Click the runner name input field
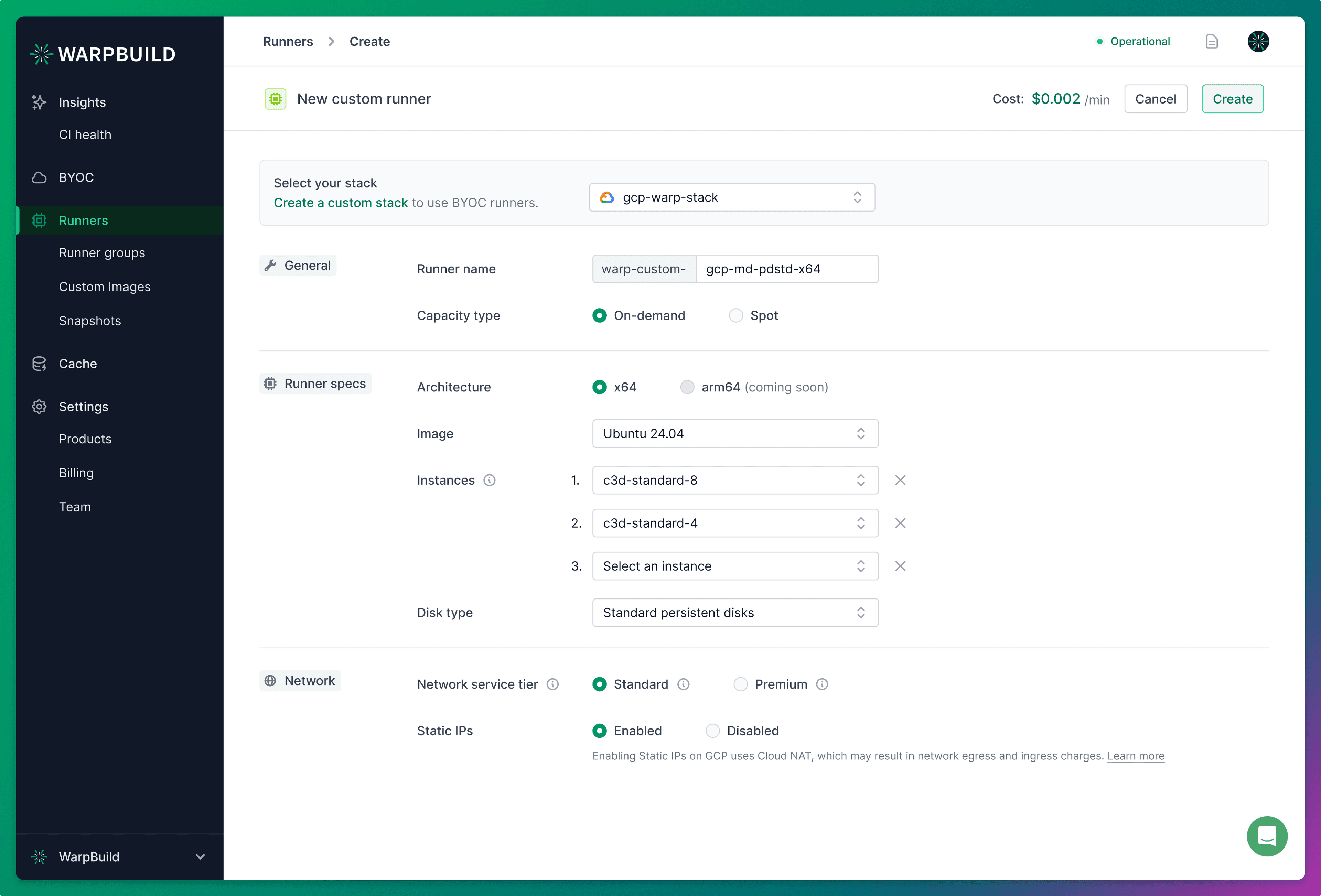 pos(787,269)
